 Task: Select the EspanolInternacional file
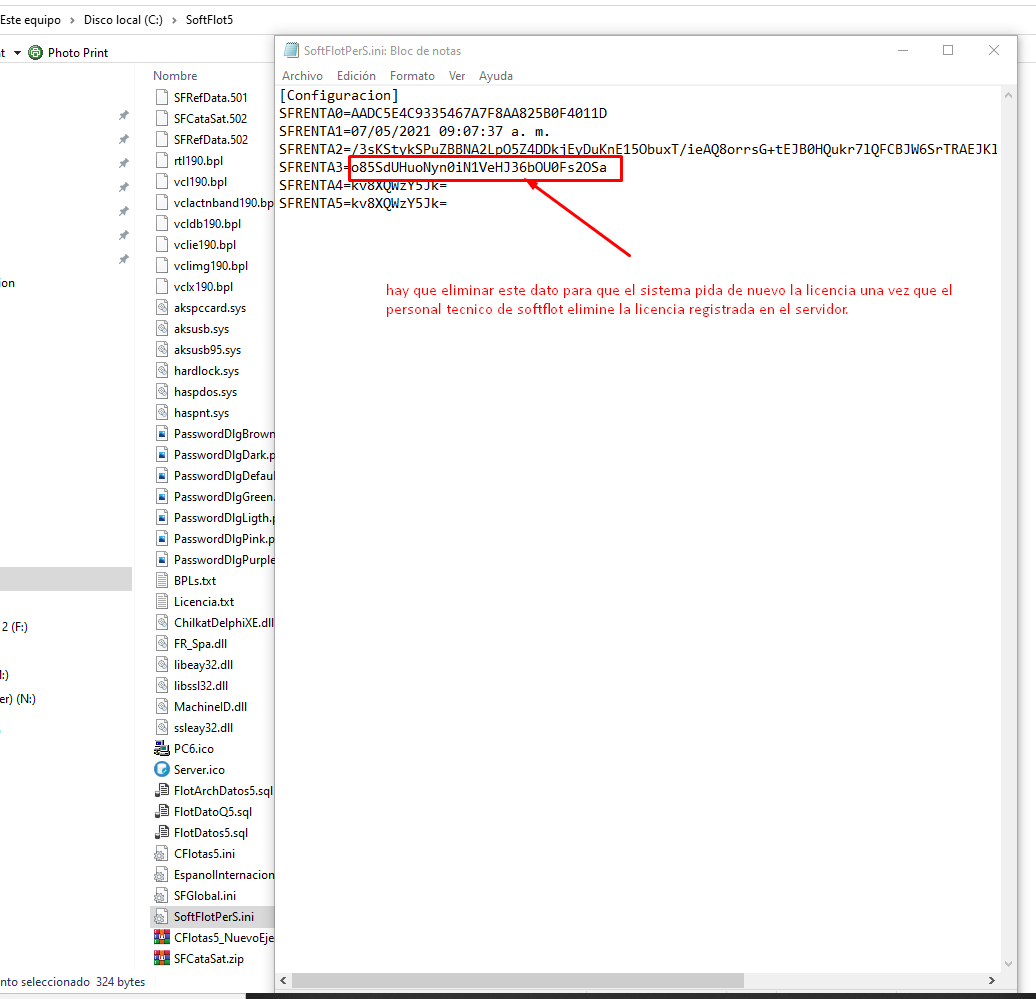pos(224,875)
